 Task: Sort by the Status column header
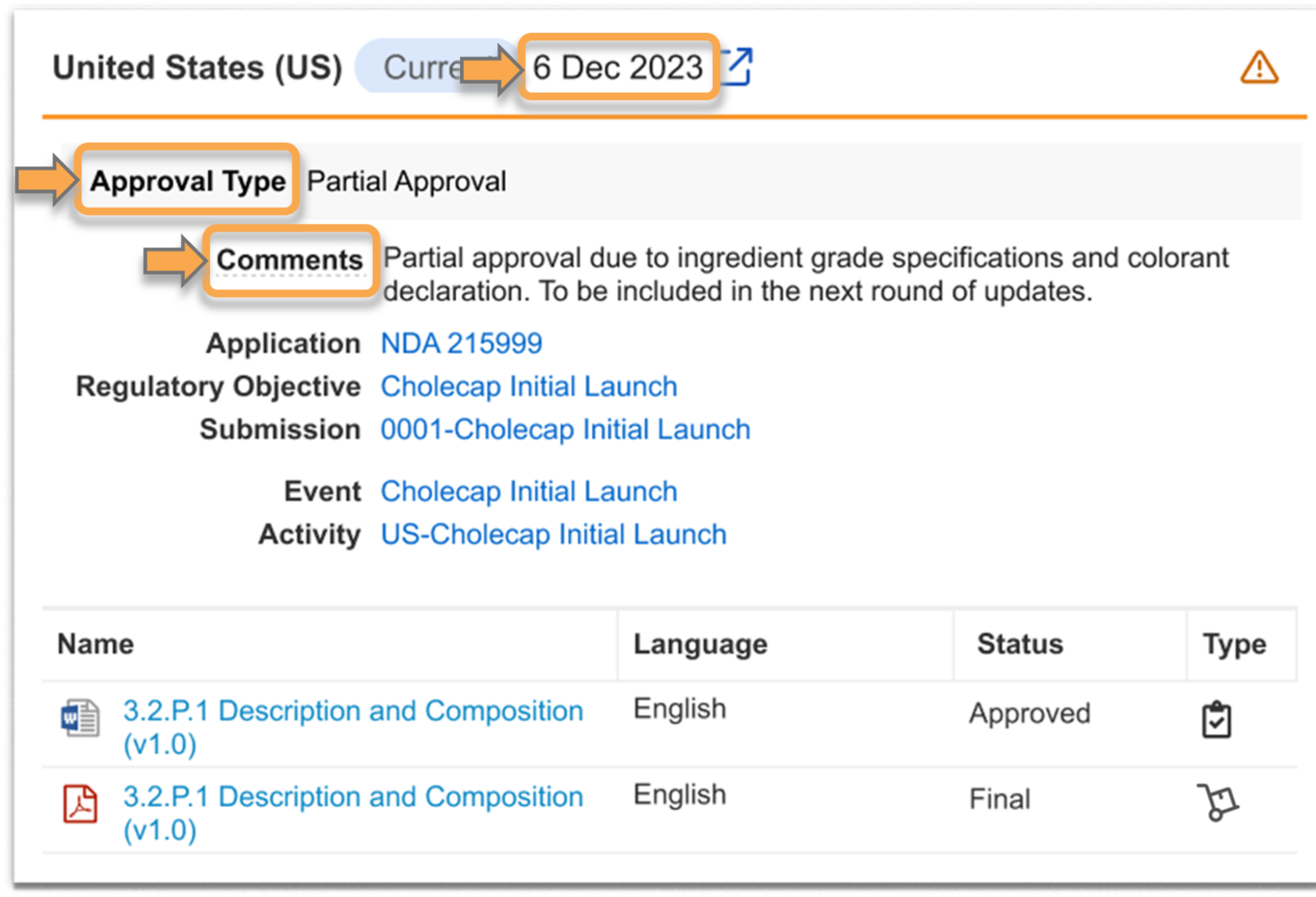pyautogui.click(x=1019, y=643)
